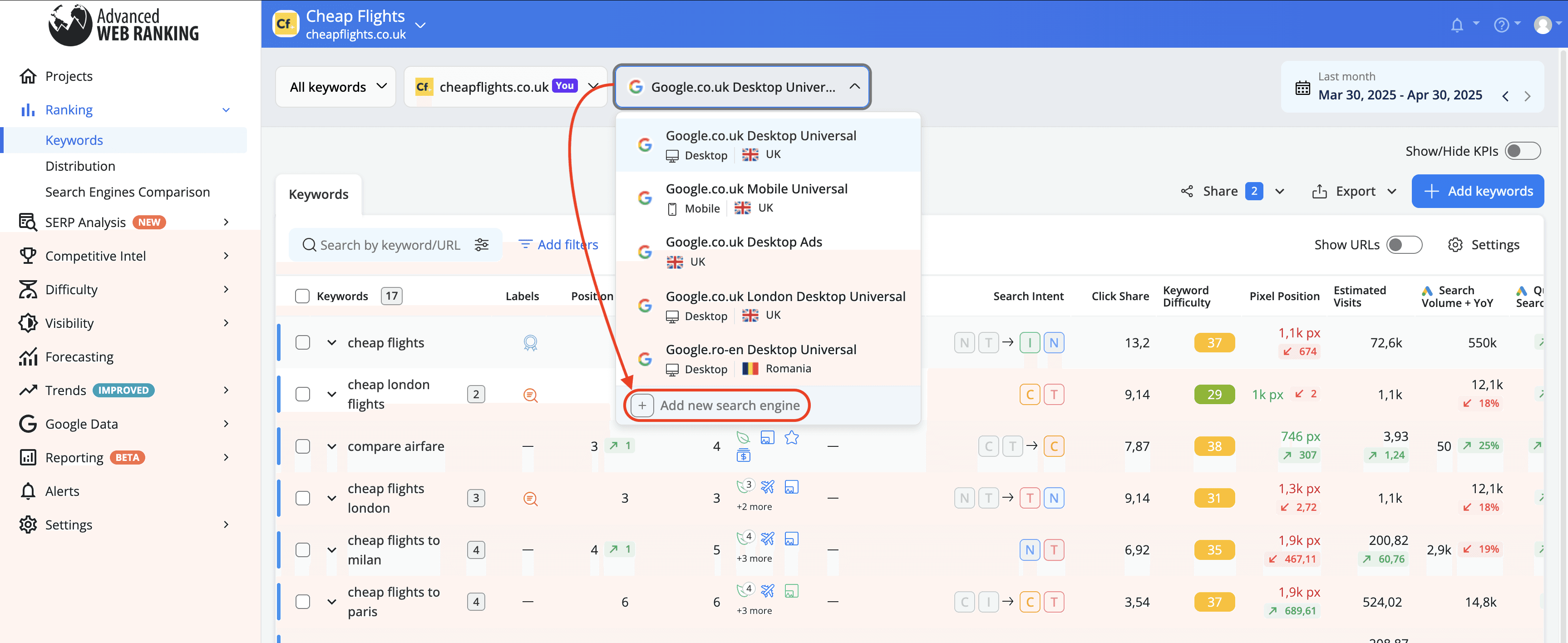This screenshot has width=1568, height=643.
Task: Open cheapflights.co.uk website dropdown
Action: tap(505, 87)
